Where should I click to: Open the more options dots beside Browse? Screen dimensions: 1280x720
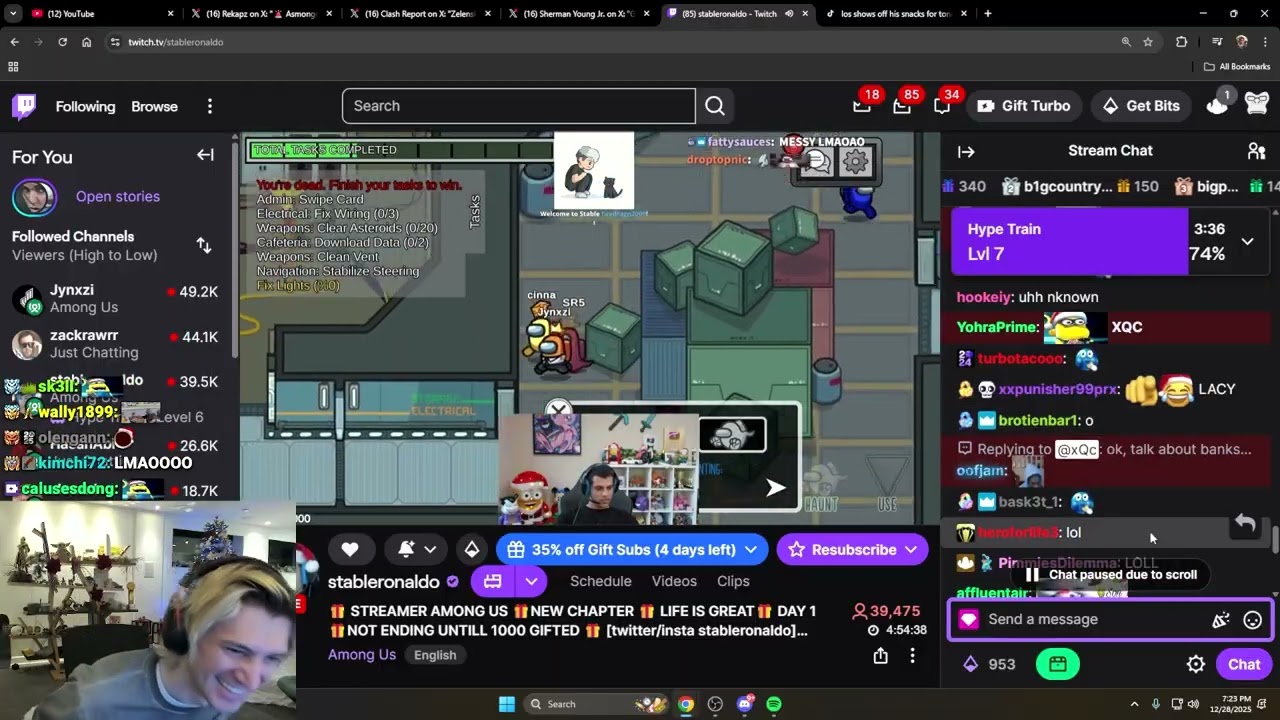209,106
